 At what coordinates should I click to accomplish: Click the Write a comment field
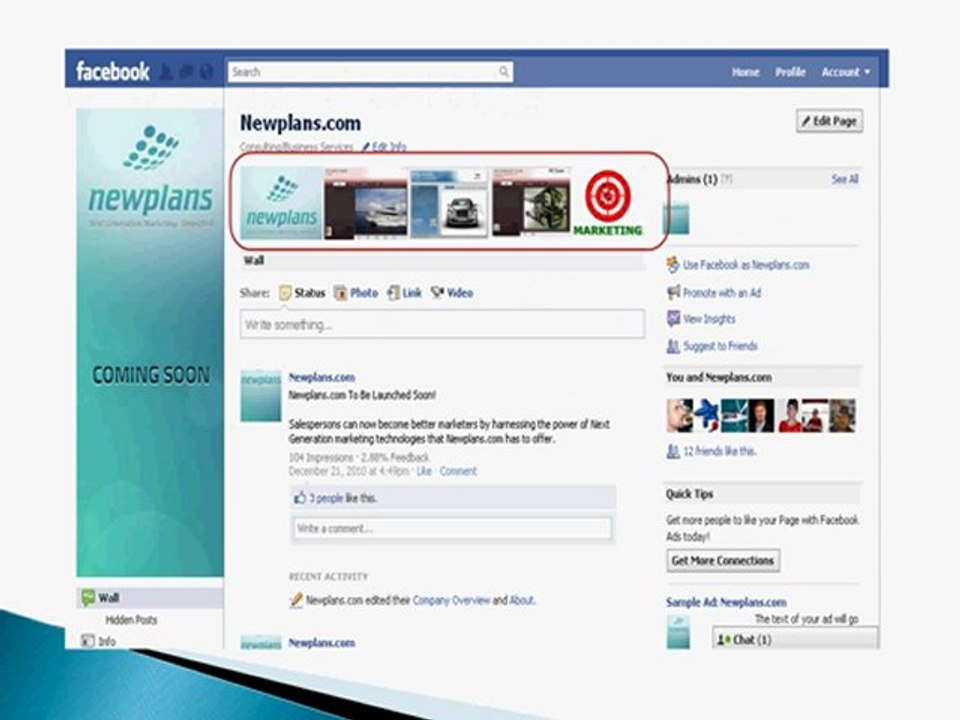pos(452,528)
